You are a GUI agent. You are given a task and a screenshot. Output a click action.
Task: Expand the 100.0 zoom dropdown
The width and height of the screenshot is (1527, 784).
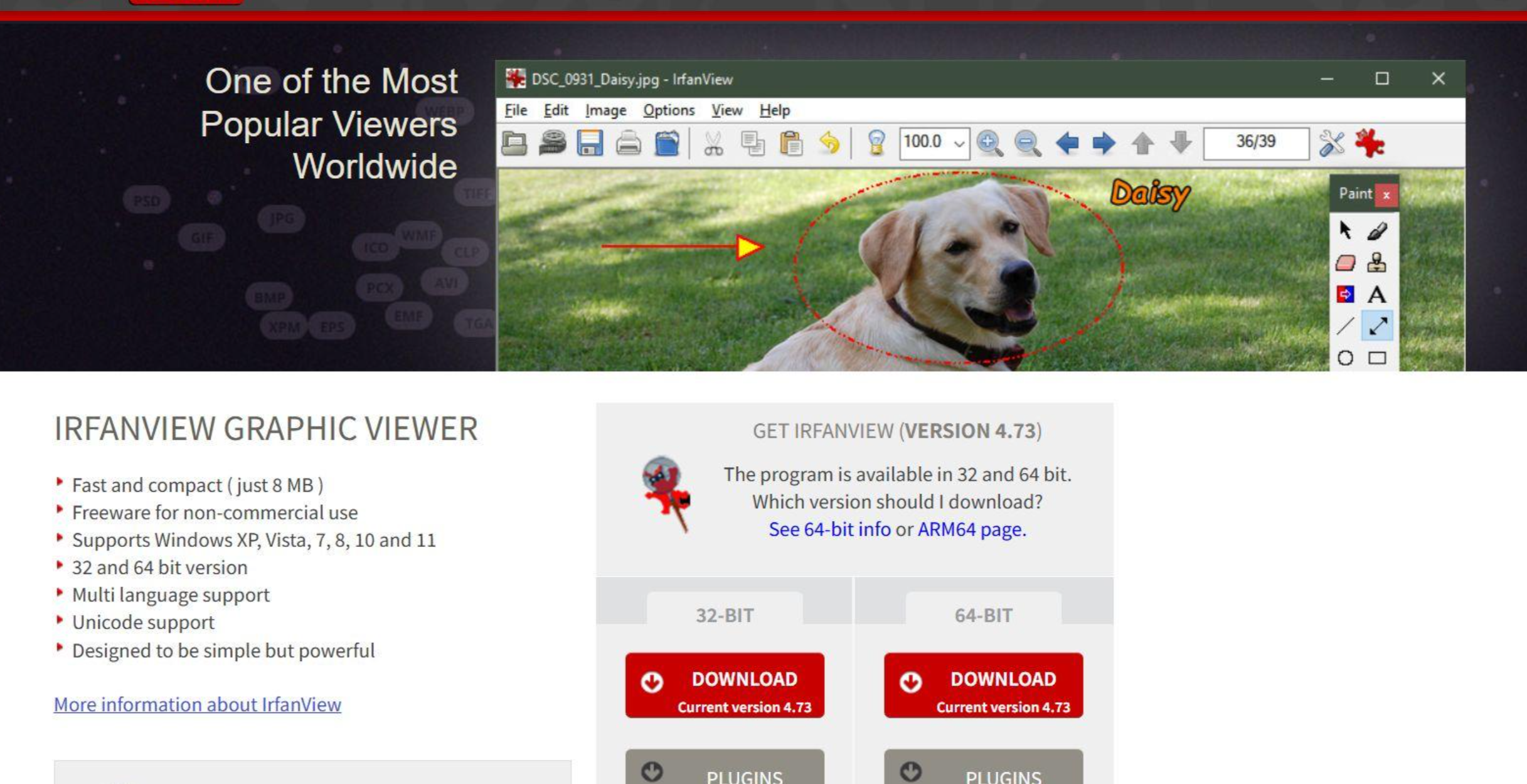(959, 144)
